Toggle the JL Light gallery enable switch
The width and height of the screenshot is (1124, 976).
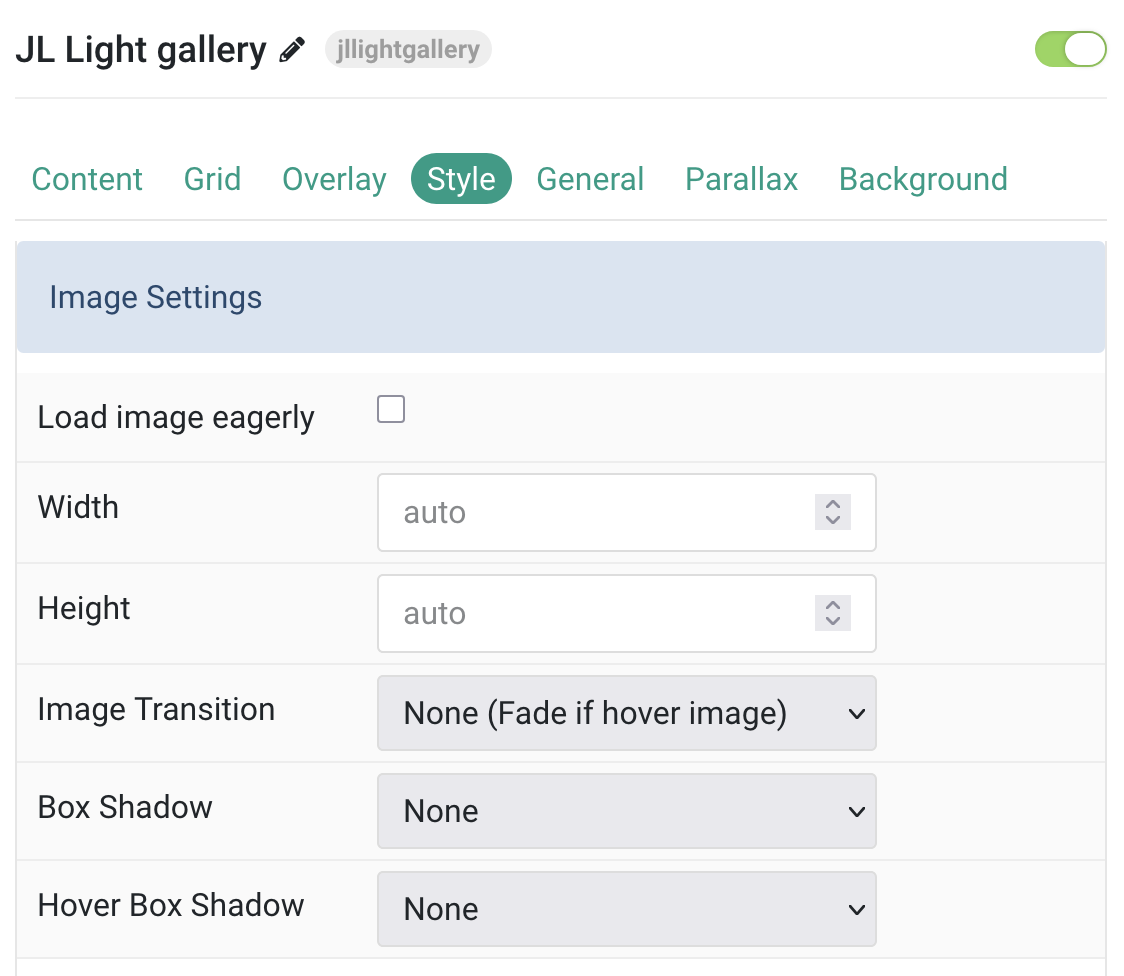1070,49
